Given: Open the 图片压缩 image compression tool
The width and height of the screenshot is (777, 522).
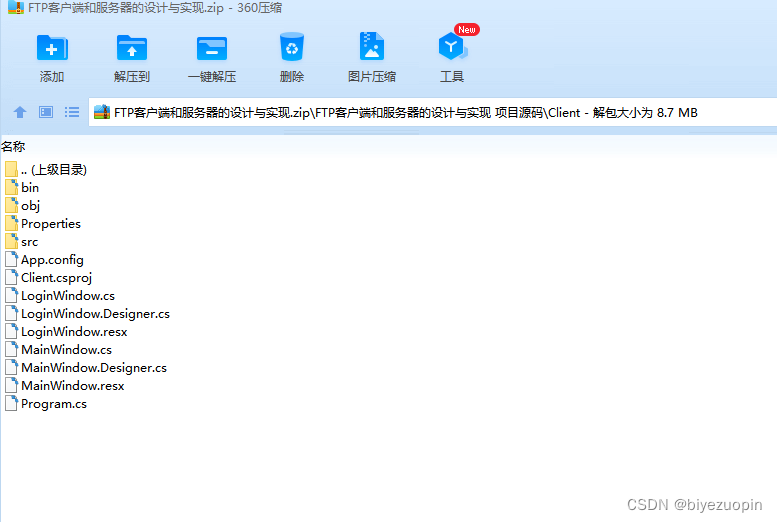Looking at the screenshot, I should click(372, 46).
